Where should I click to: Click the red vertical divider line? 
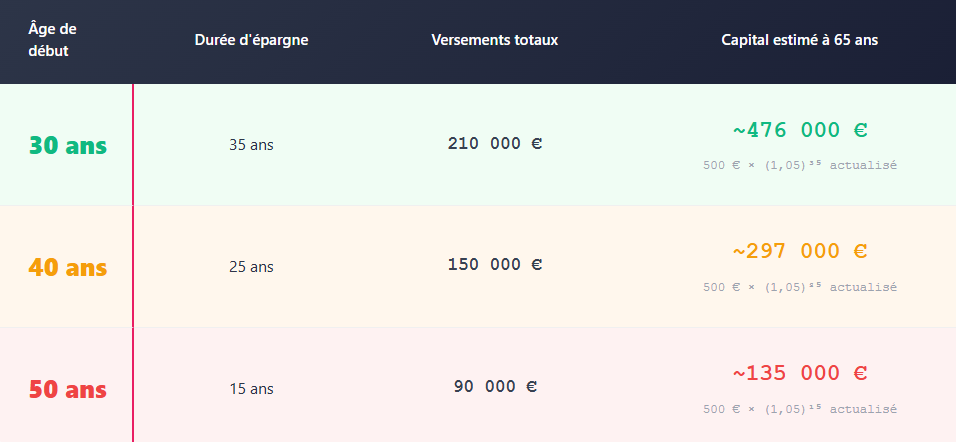[x=132, y=263]
